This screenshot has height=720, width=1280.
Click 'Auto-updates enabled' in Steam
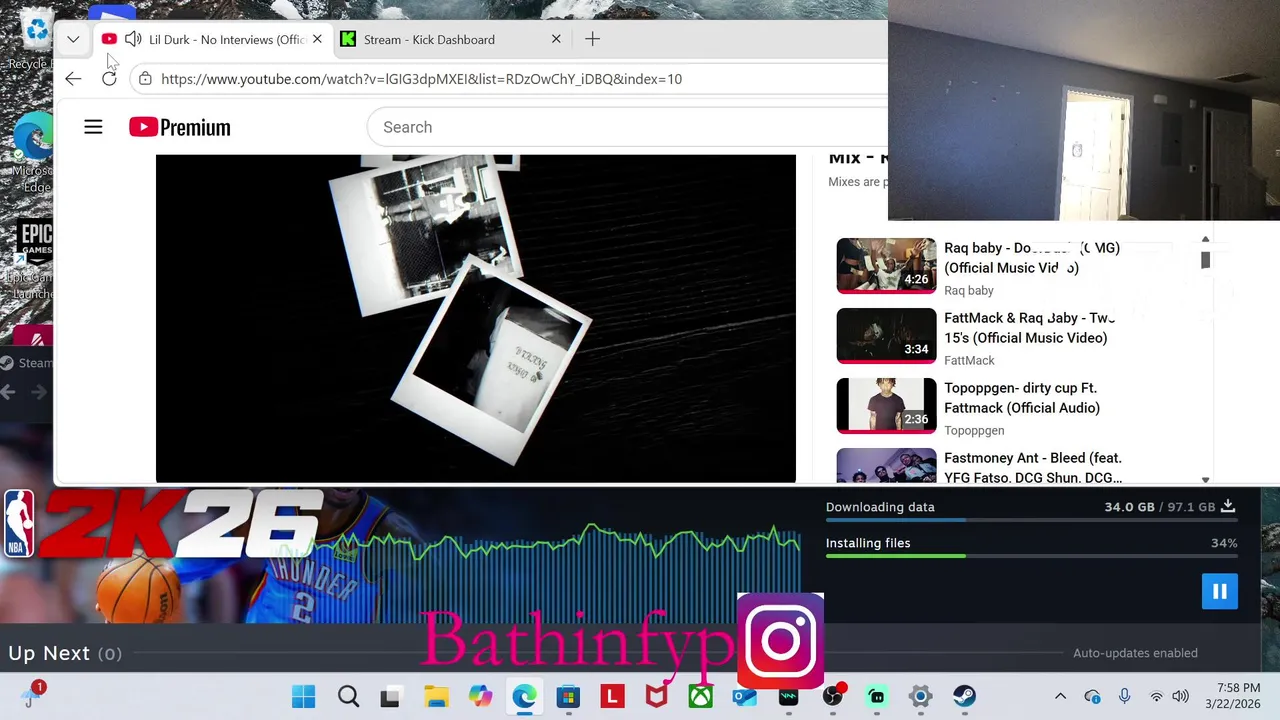click(1135, 653)
